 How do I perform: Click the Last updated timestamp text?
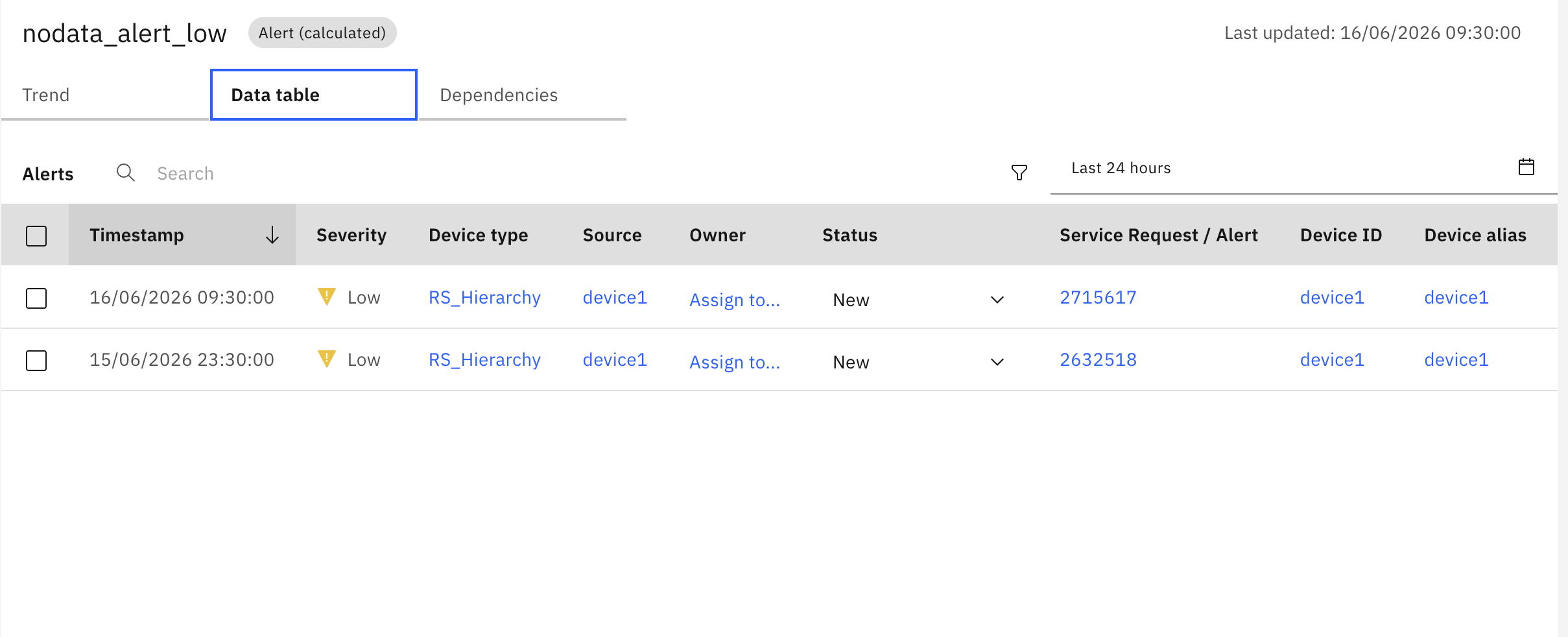click(x=1372, y=32)
